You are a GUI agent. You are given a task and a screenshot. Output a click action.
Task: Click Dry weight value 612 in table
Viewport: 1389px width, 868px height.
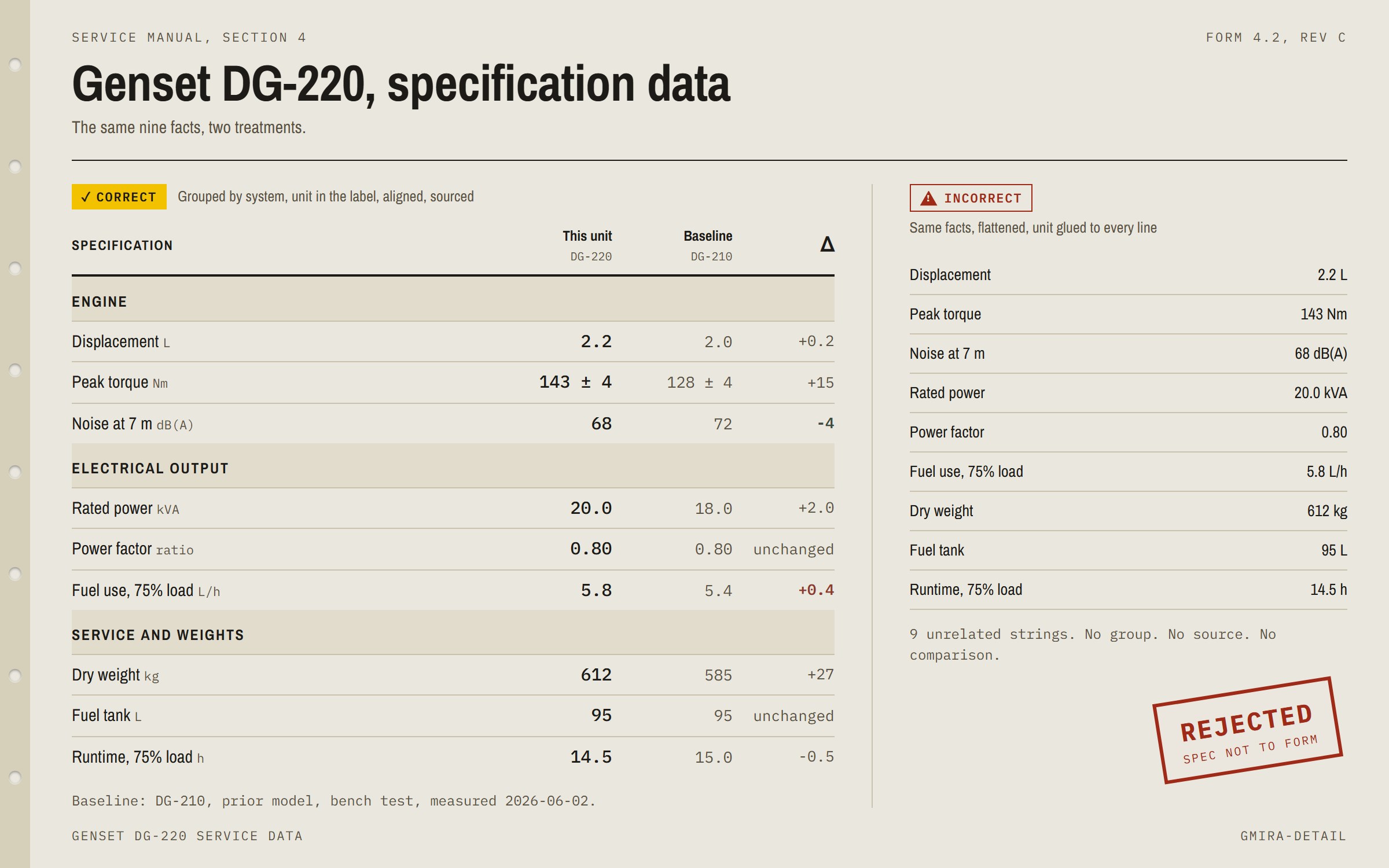click(596, 675)
